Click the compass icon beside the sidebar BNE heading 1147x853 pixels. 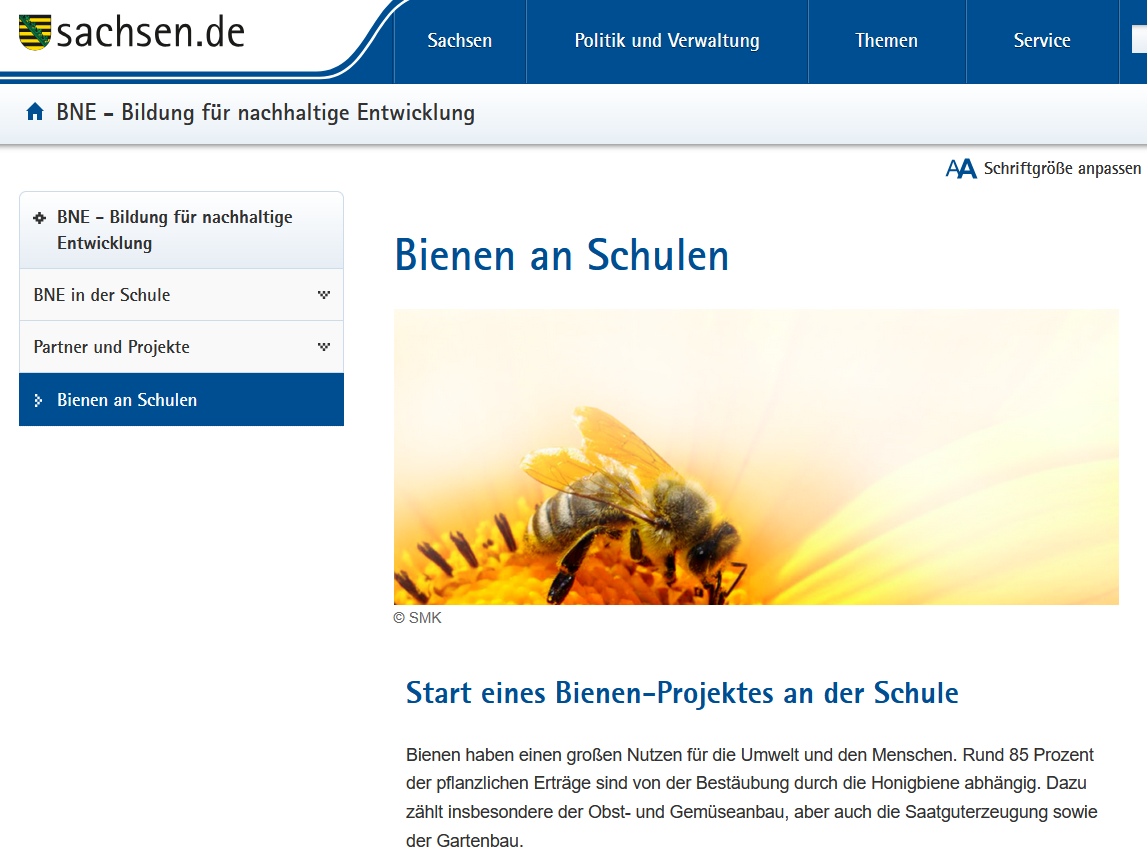(39, 217)
